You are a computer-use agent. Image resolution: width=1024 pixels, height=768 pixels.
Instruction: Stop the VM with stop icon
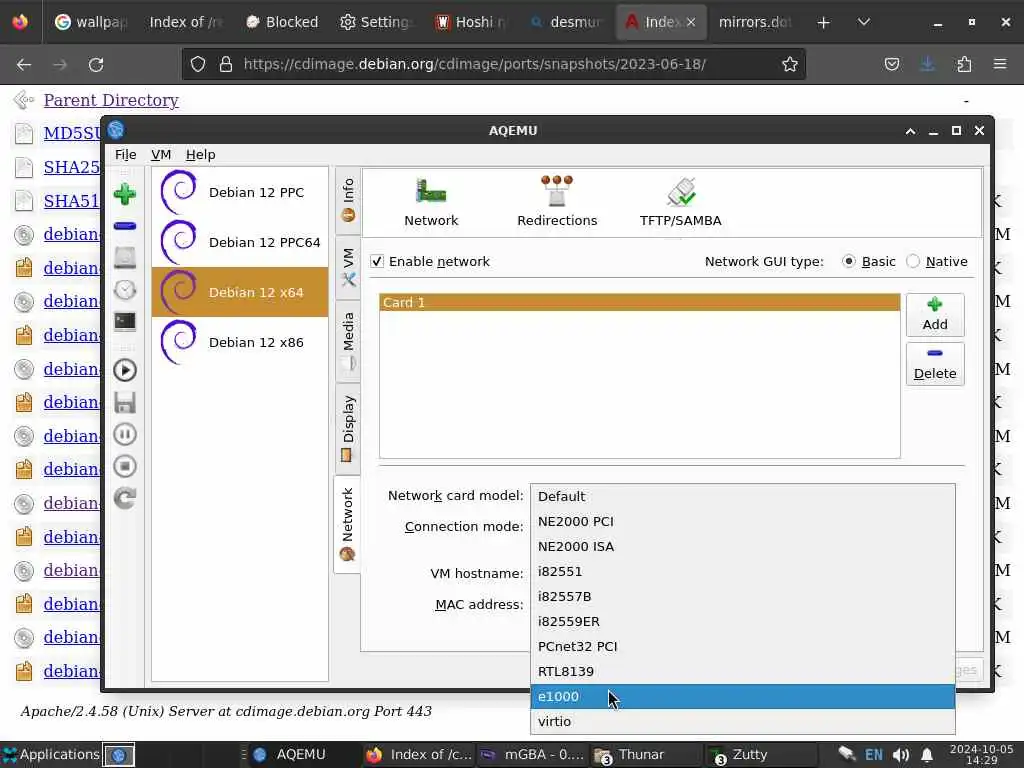[125, 466]
